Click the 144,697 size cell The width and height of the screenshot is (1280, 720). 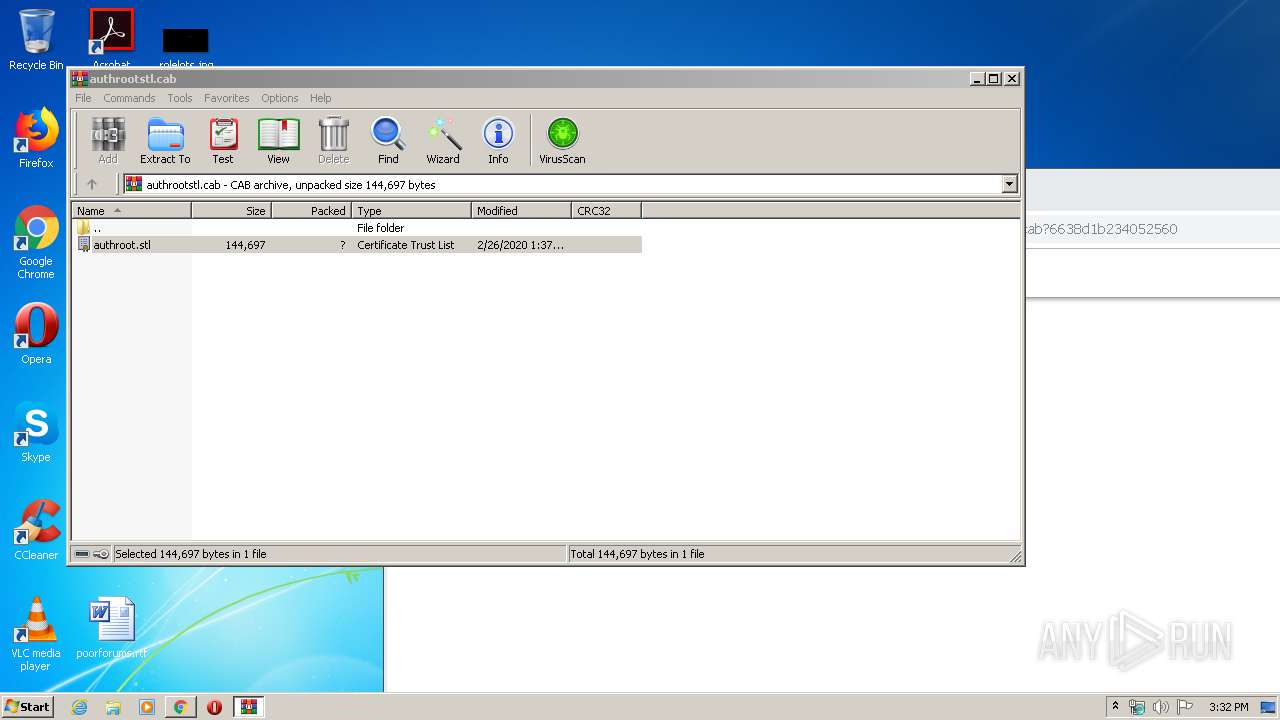245,245
